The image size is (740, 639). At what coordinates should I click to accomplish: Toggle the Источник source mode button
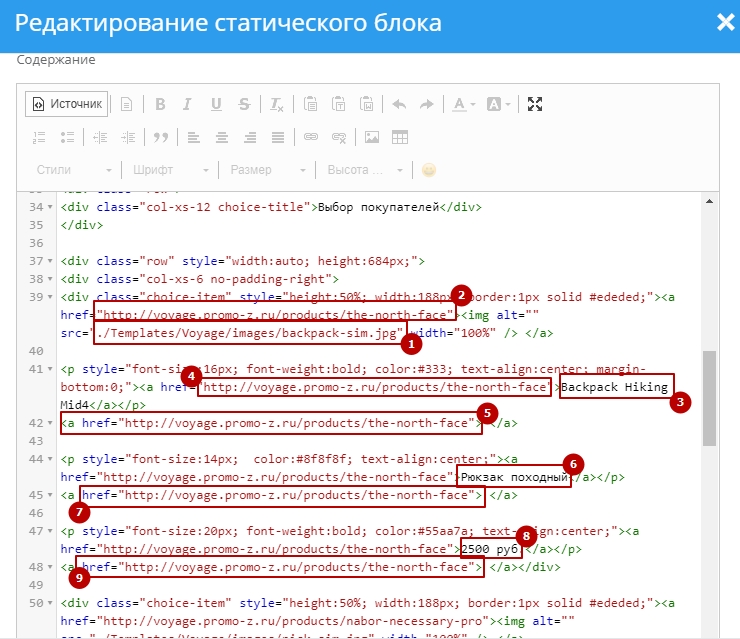(67, 104)
